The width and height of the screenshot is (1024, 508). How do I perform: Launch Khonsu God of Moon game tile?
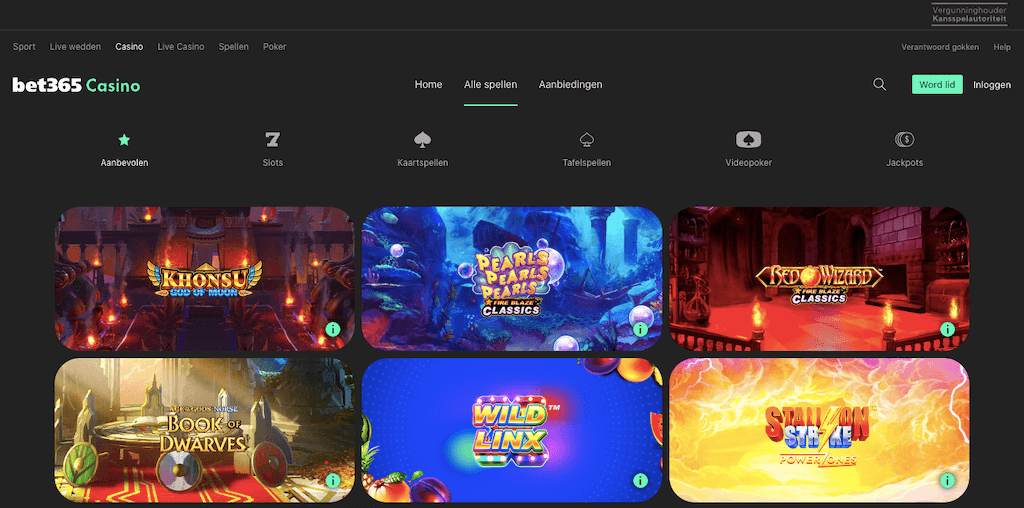point(204,279)
